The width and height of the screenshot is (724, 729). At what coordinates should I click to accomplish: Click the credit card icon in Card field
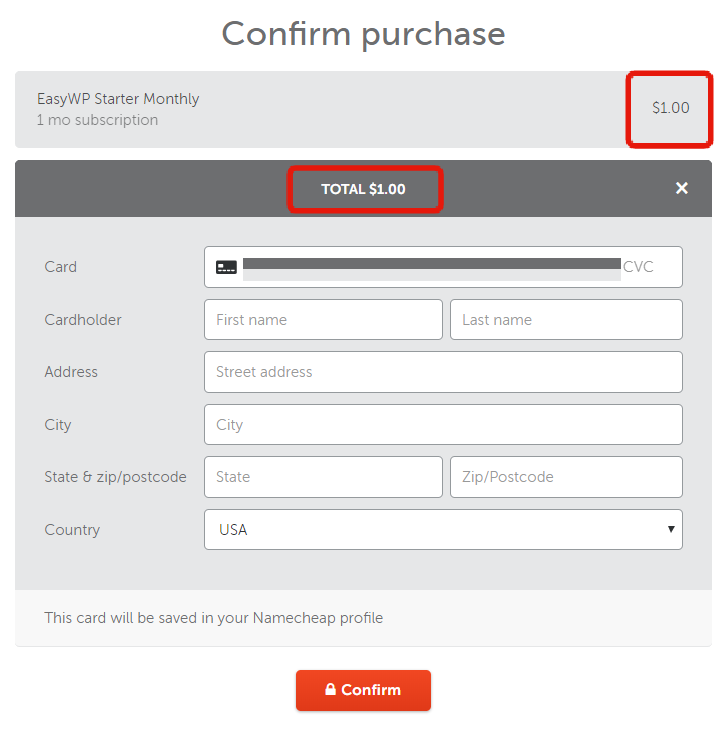pyautogui.click(x=226, y=267)
